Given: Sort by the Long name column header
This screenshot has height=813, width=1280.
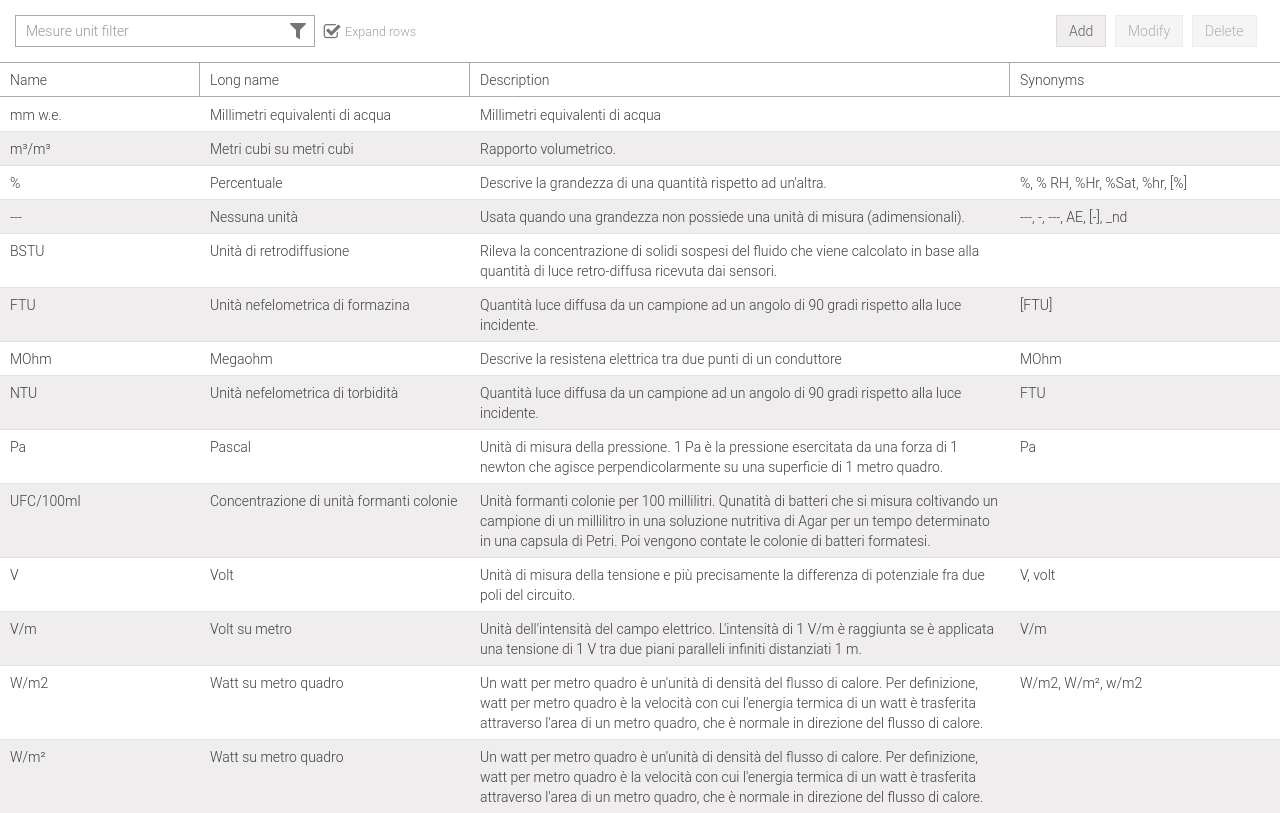Looking at the screenshot, I should 244,80.
